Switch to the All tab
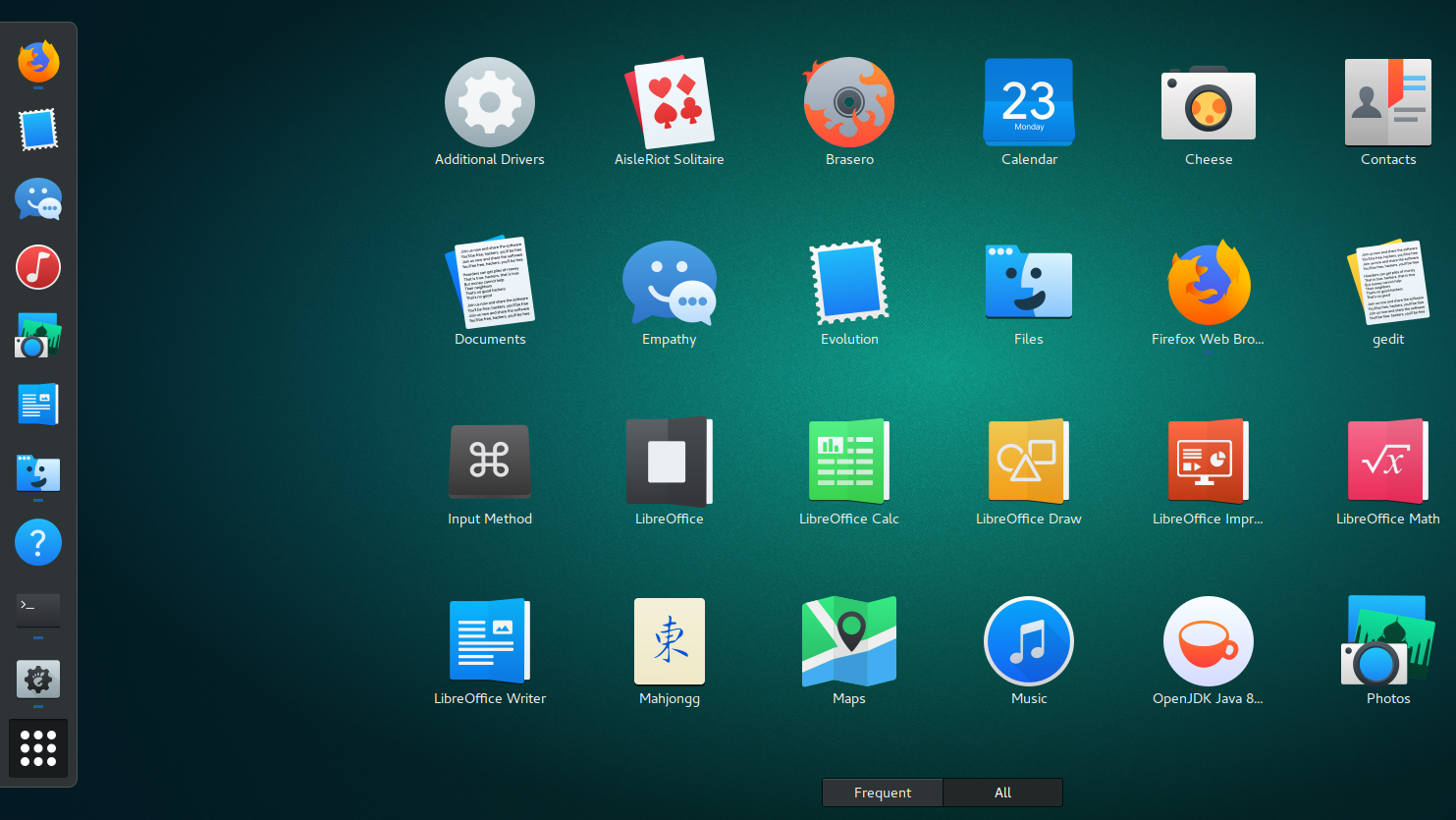Viewport: 1456px width, 820px height. click(x=1002, y=793)
